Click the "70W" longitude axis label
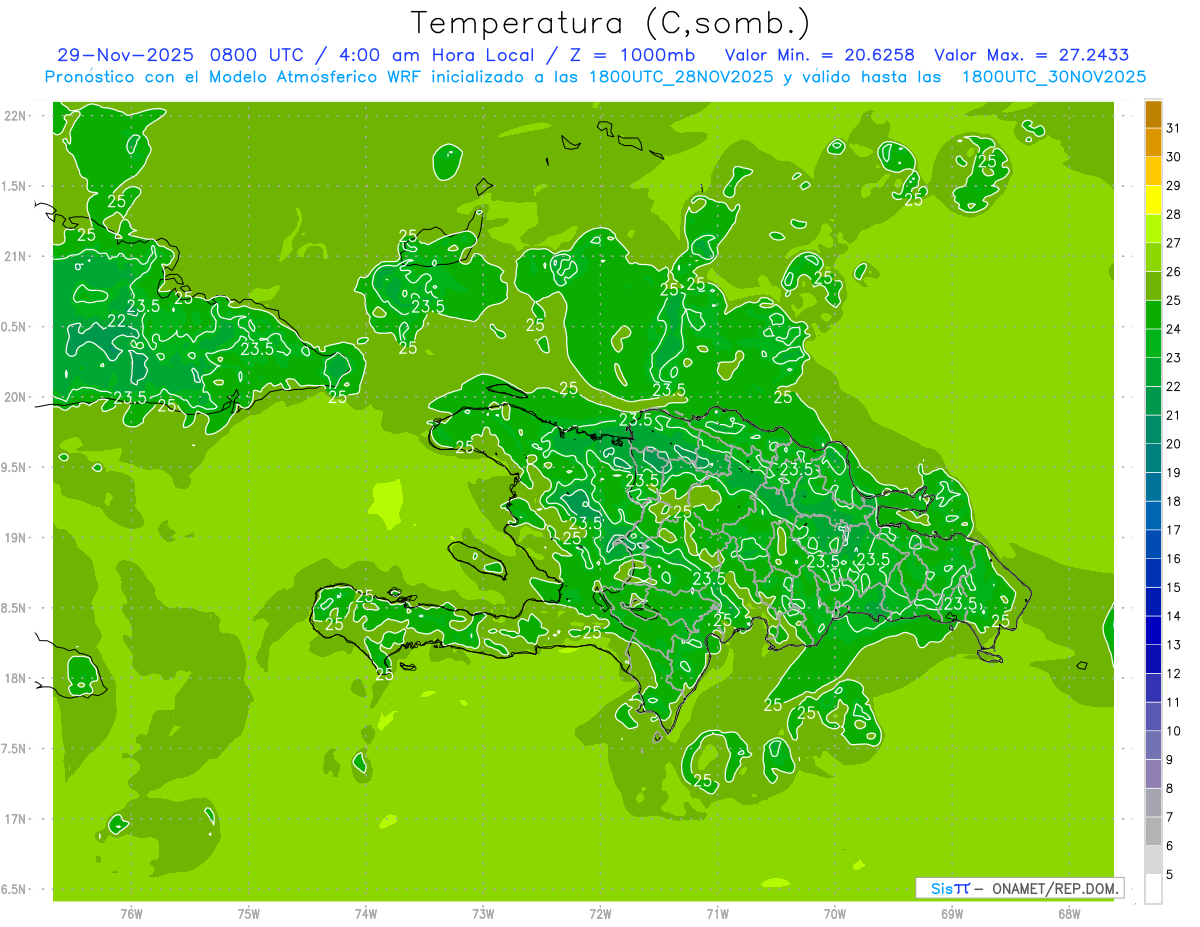 click(x=834, y=914)
